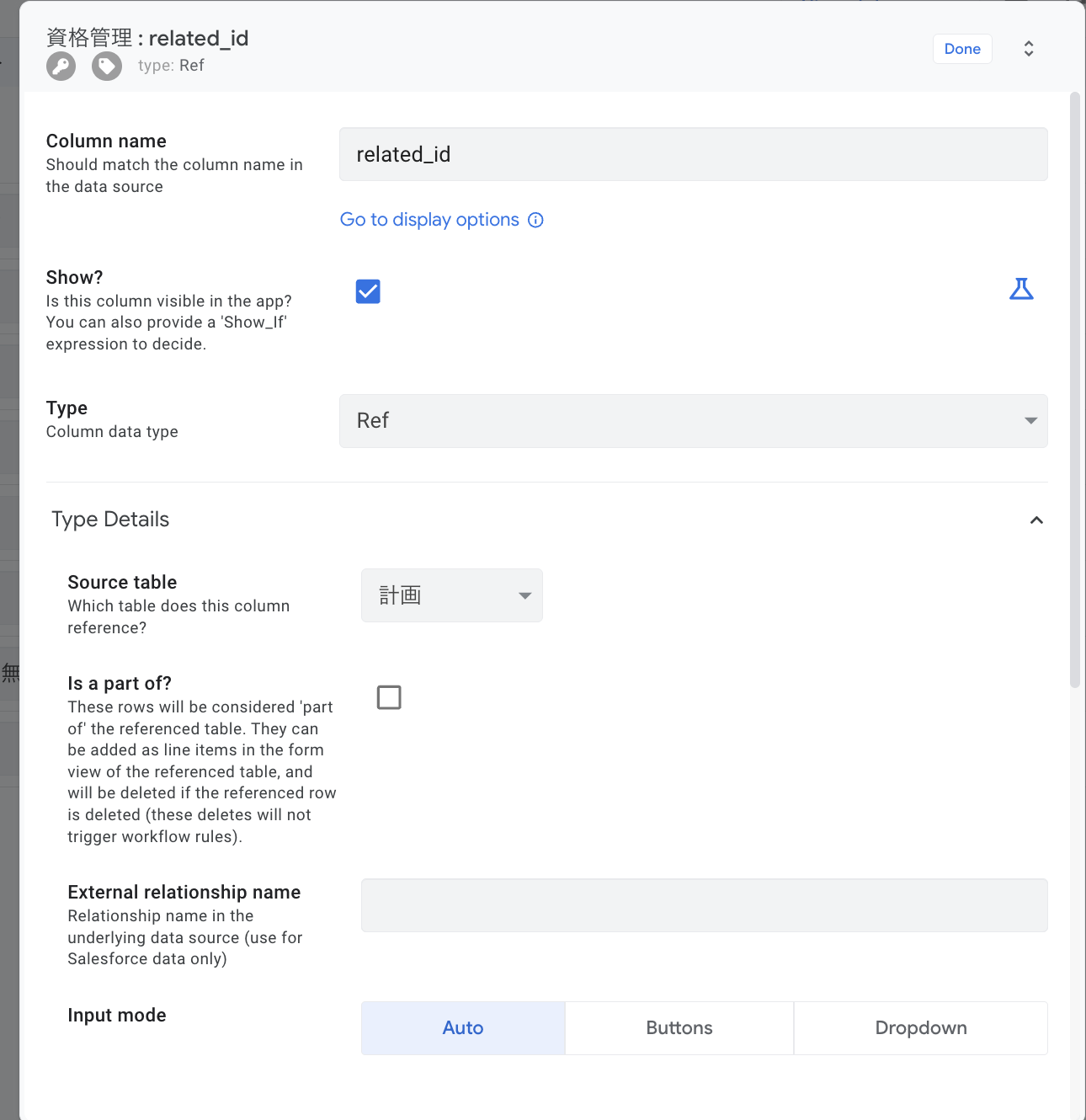
Task: Open the Type dropdown showing Ref
Action: coord(693,421)
